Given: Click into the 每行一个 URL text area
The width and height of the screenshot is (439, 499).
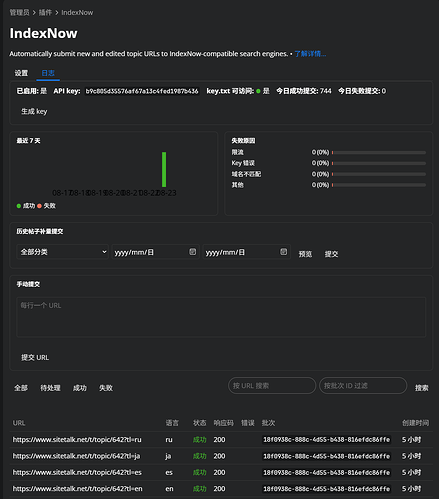Looking at the screenshot, I should (x=221, y=317).
